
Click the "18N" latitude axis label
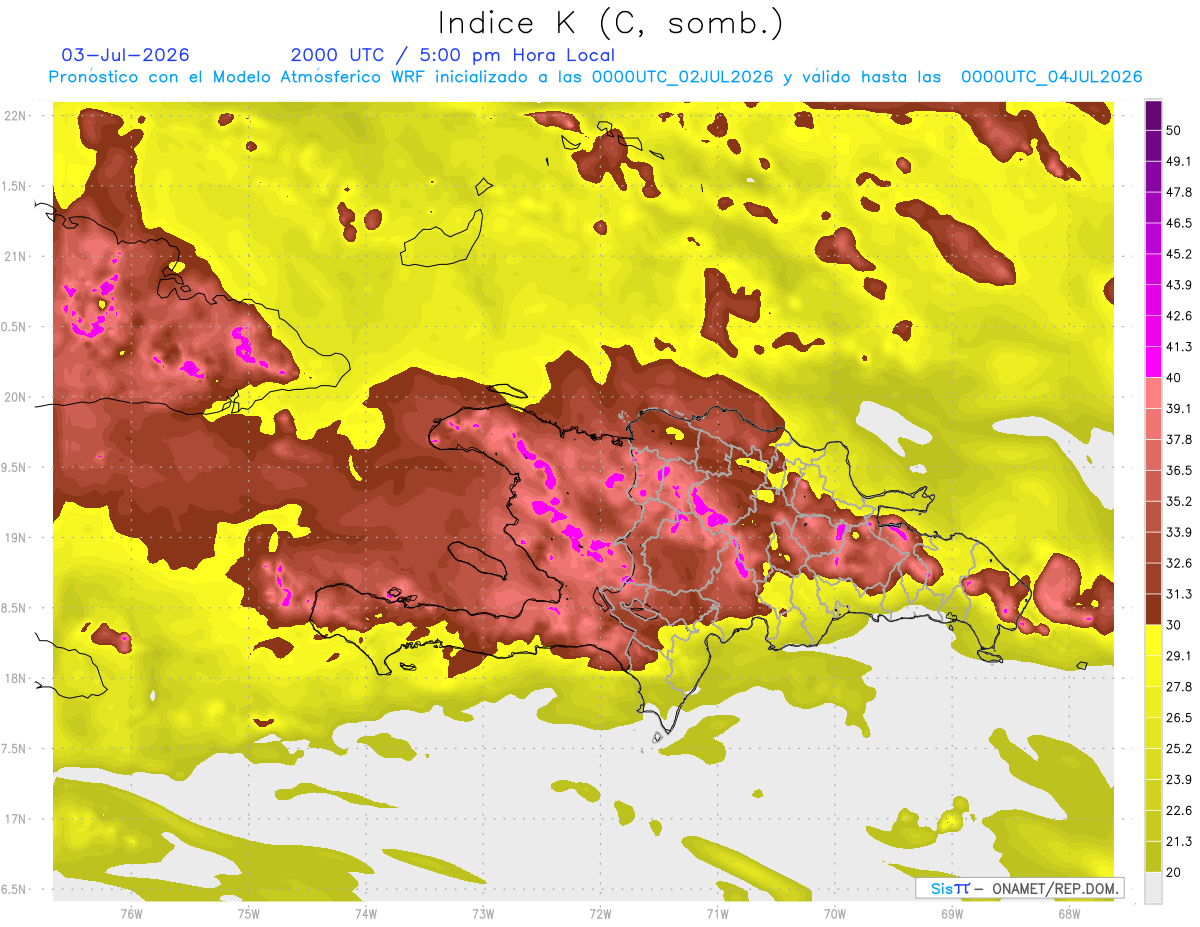(x=15, y=679)
